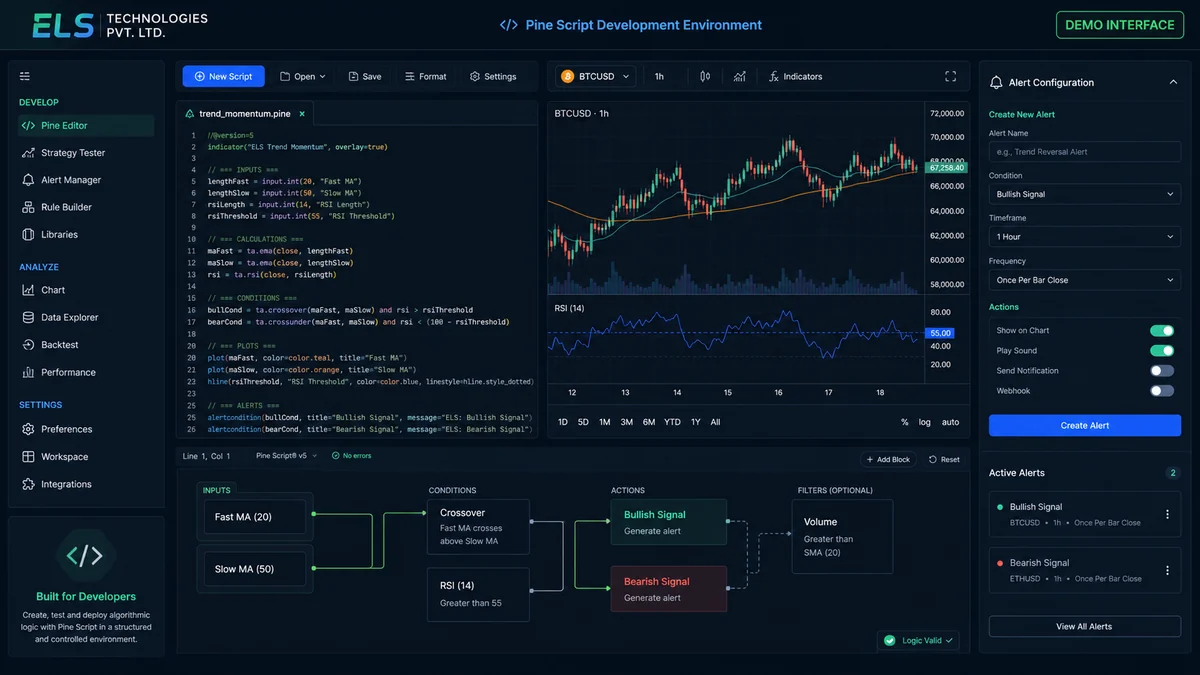Select the 6M chart range

[x=649, y=422]
